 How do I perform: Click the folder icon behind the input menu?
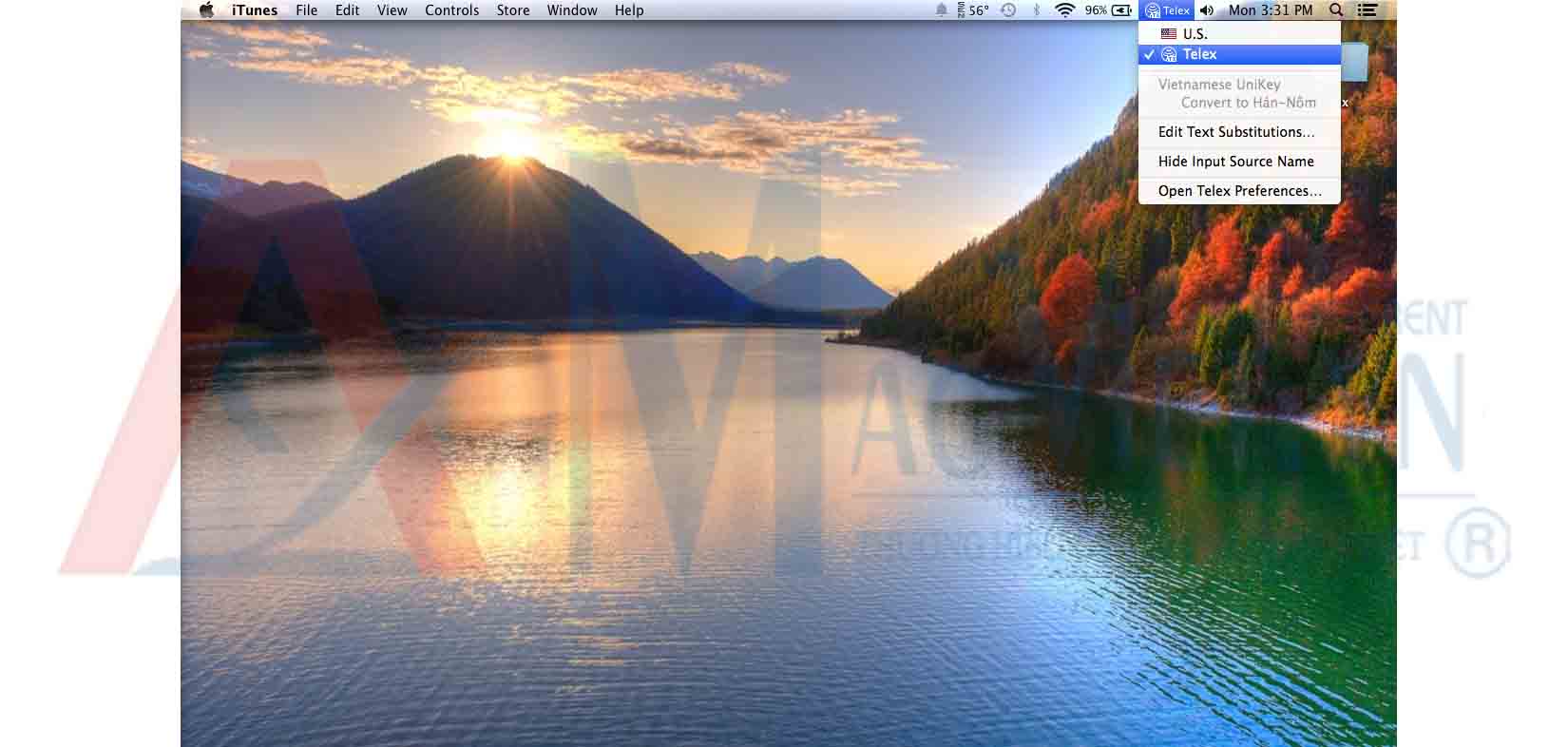click(x=1355, y=61)
